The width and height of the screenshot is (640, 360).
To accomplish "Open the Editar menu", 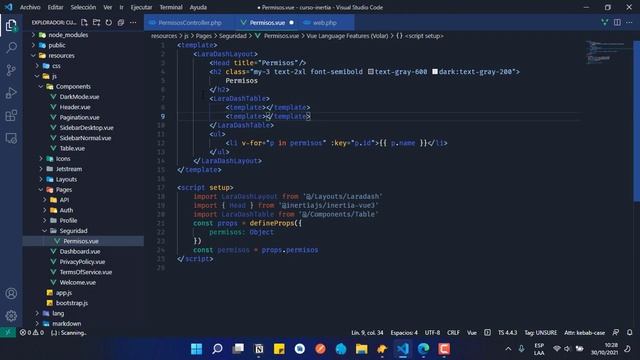I will coord(55,7).
